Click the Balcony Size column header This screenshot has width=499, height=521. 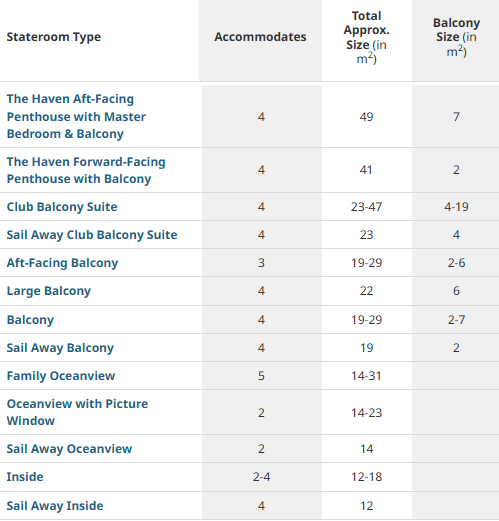point(456,37)
